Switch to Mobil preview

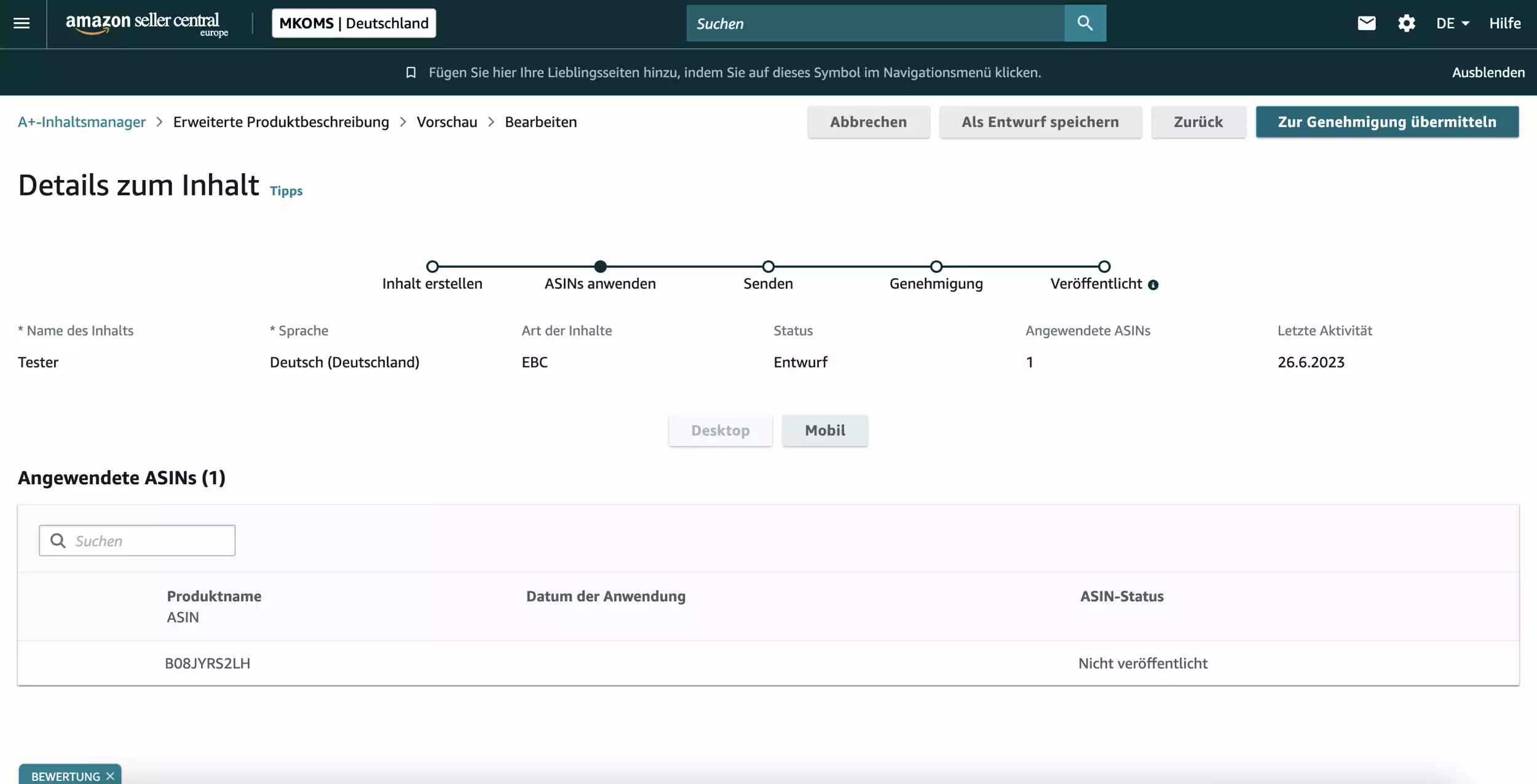pos(825,430)
